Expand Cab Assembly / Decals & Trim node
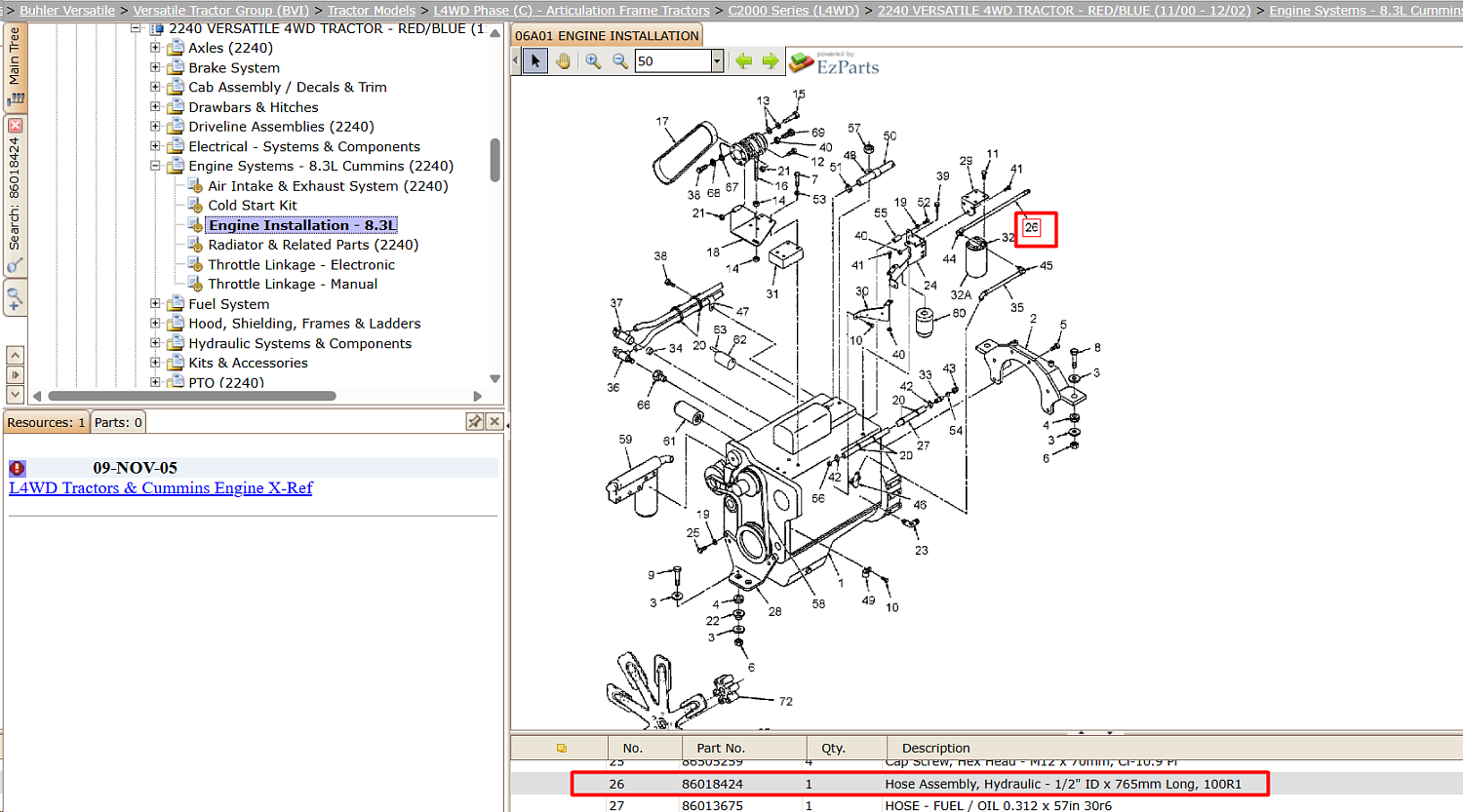The height and width of the screenshot is (812, 1463). [155, 87]
